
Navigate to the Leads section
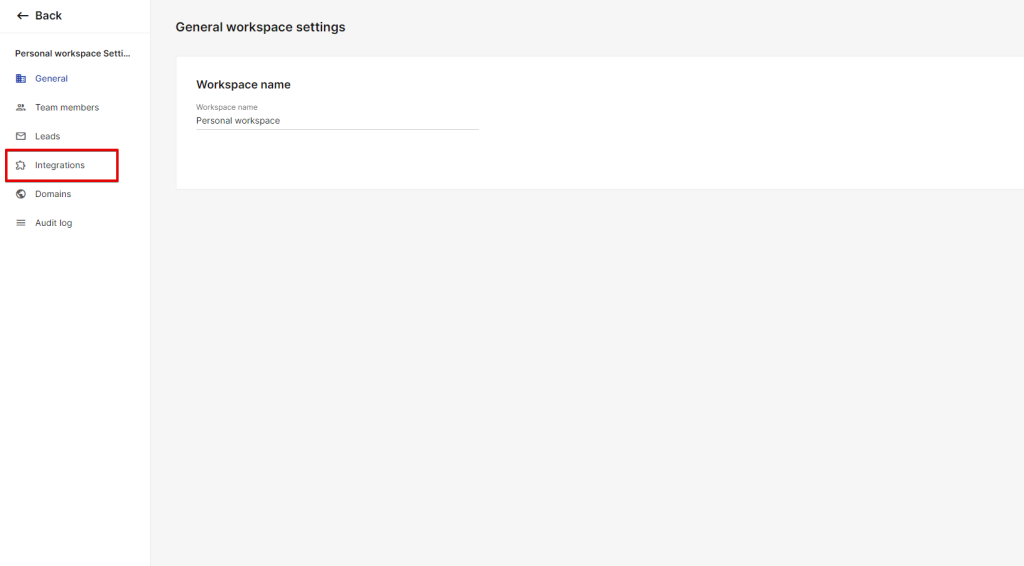(x=48, y=137)
